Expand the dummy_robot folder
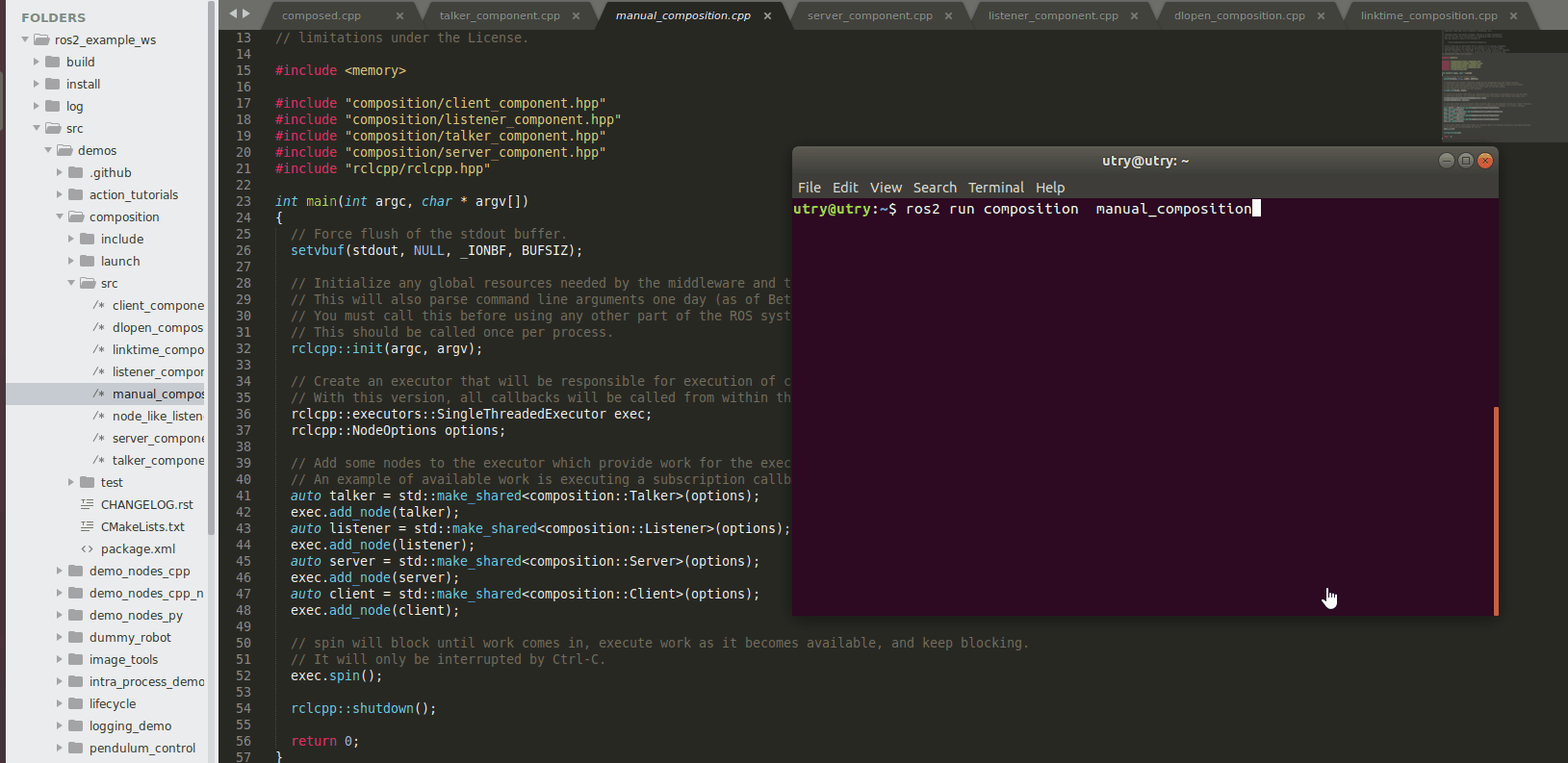This screenshot has height=763, width=1568. [60, 637]
